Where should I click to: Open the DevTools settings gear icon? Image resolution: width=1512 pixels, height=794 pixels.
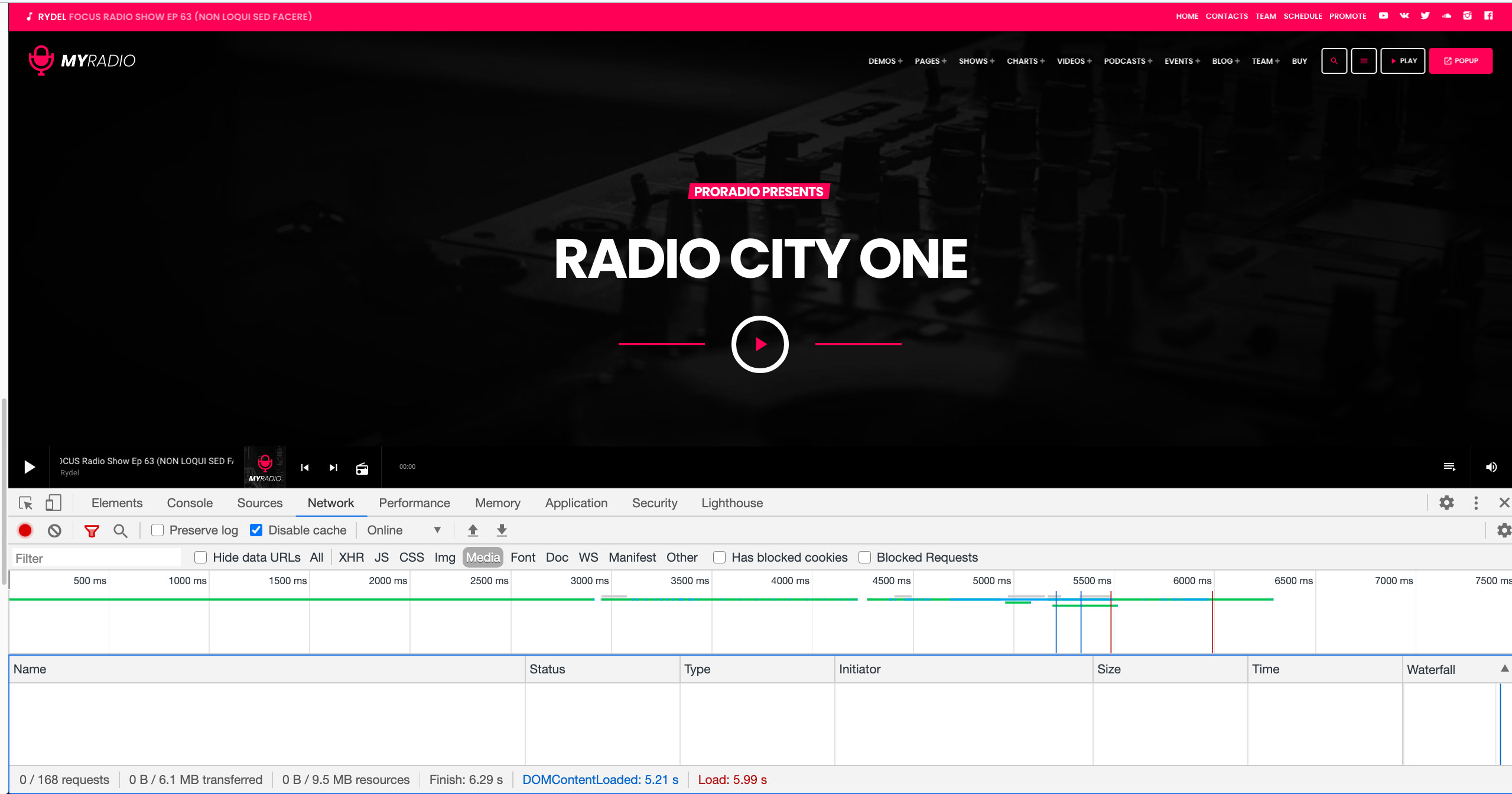click(x=1446, y=503)
